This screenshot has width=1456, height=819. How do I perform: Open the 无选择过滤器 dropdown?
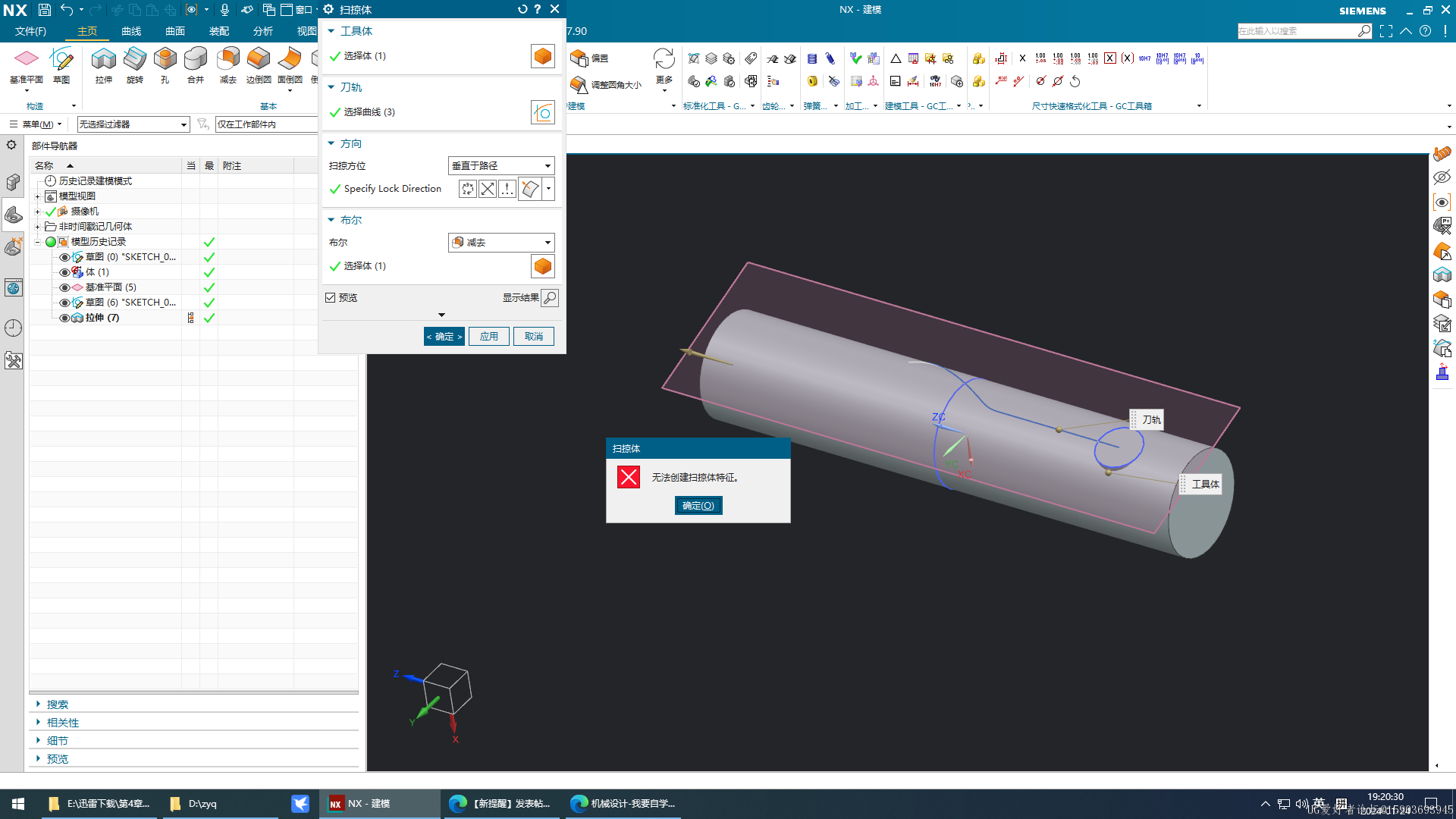pyautogui.click(x=133, y=124)
